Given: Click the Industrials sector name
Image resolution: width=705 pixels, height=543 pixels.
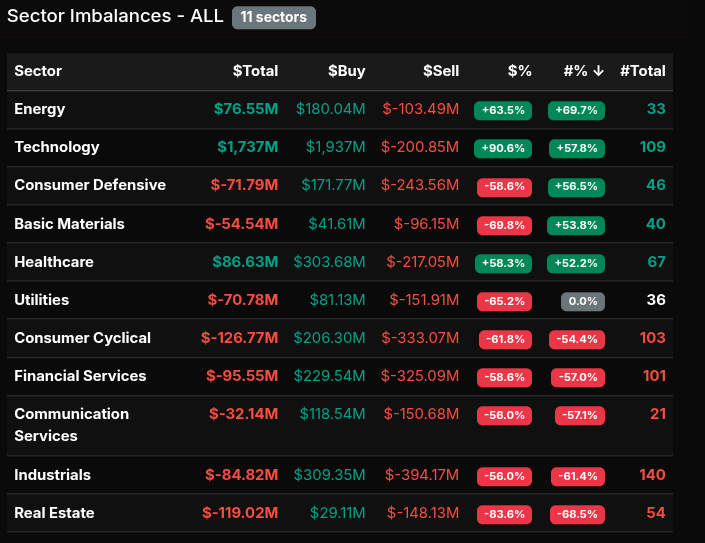Looking at the screenshot, I should tap(52, 475).
